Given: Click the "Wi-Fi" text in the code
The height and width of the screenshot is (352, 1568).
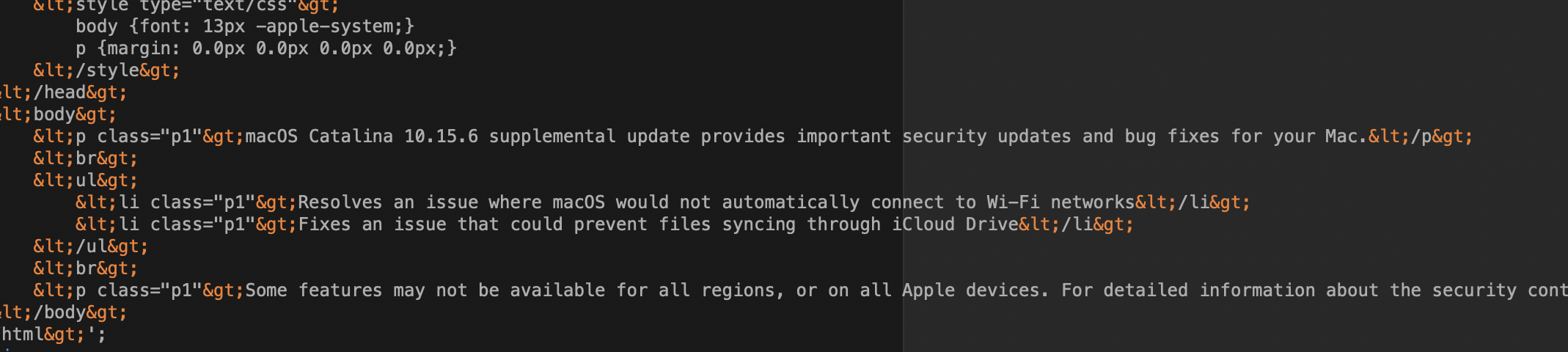Looking at the screenshot, I should pyautogui.click(x=1013, y=202).
